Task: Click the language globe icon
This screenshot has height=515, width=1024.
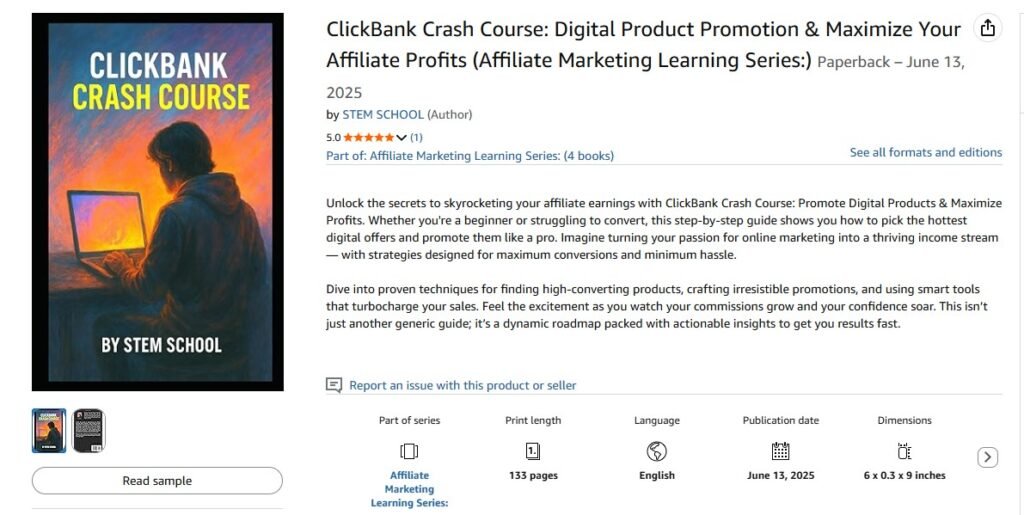Action: click(657, 451)
